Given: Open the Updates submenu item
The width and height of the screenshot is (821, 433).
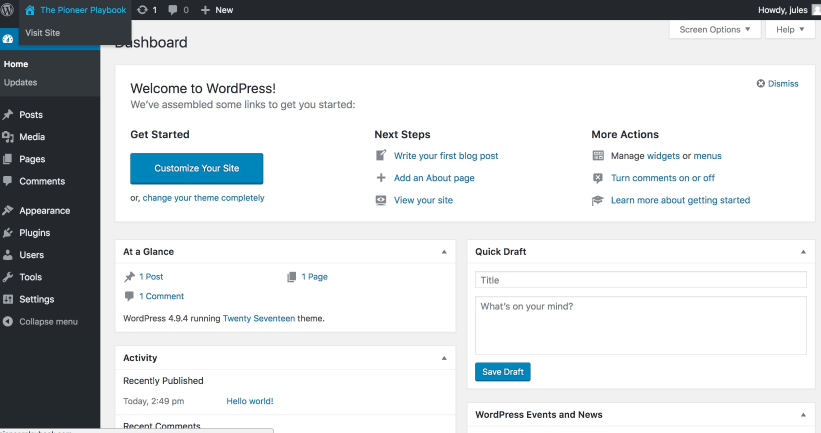Looking at the screenshot, I should (20, 82).
